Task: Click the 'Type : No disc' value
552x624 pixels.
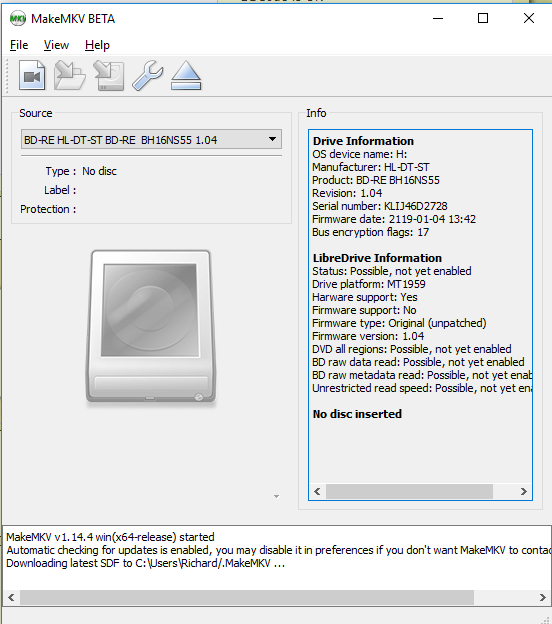Action: 99,171
